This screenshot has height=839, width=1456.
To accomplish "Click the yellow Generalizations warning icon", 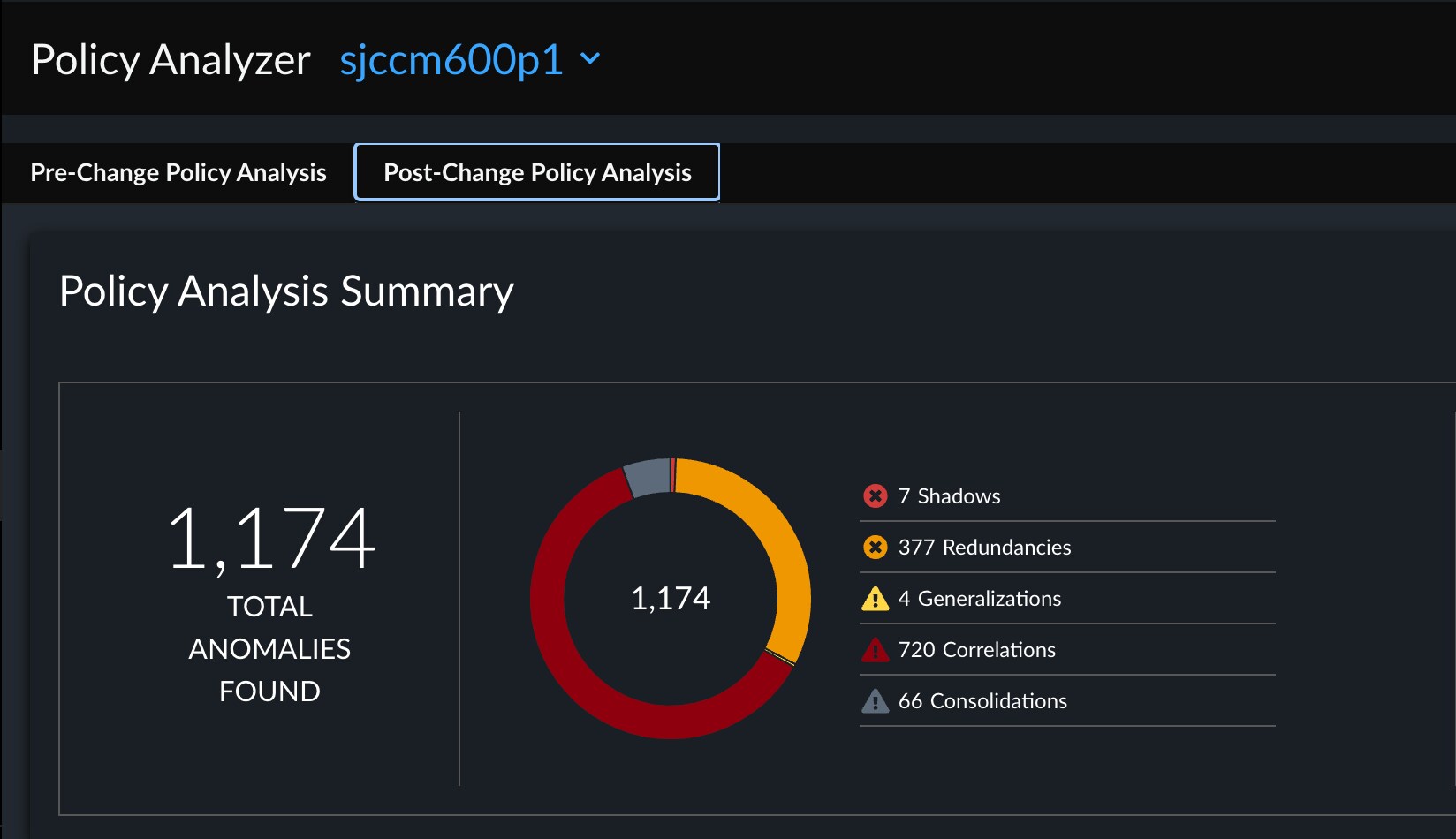I will point(875,599).
